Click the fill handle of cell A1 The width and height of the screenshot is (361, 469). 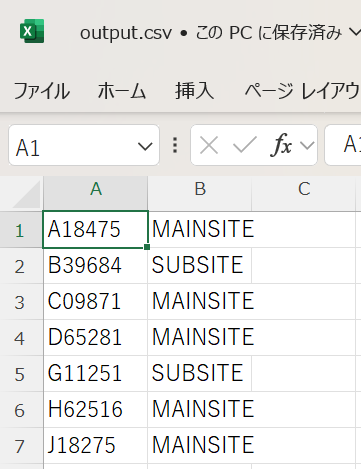point(147,247)
